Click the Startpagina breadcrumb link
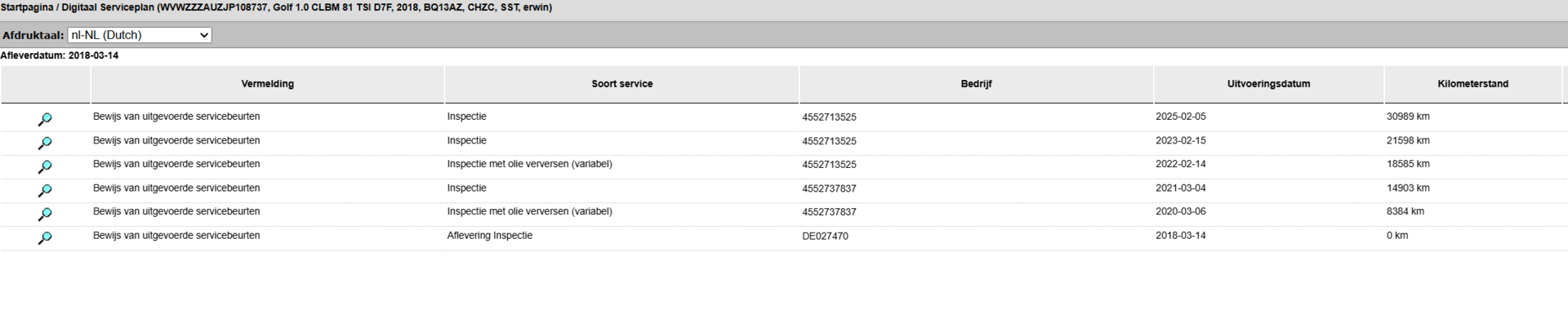The image size is (1568, 323). pyautogui.click(x=27, y=7)
